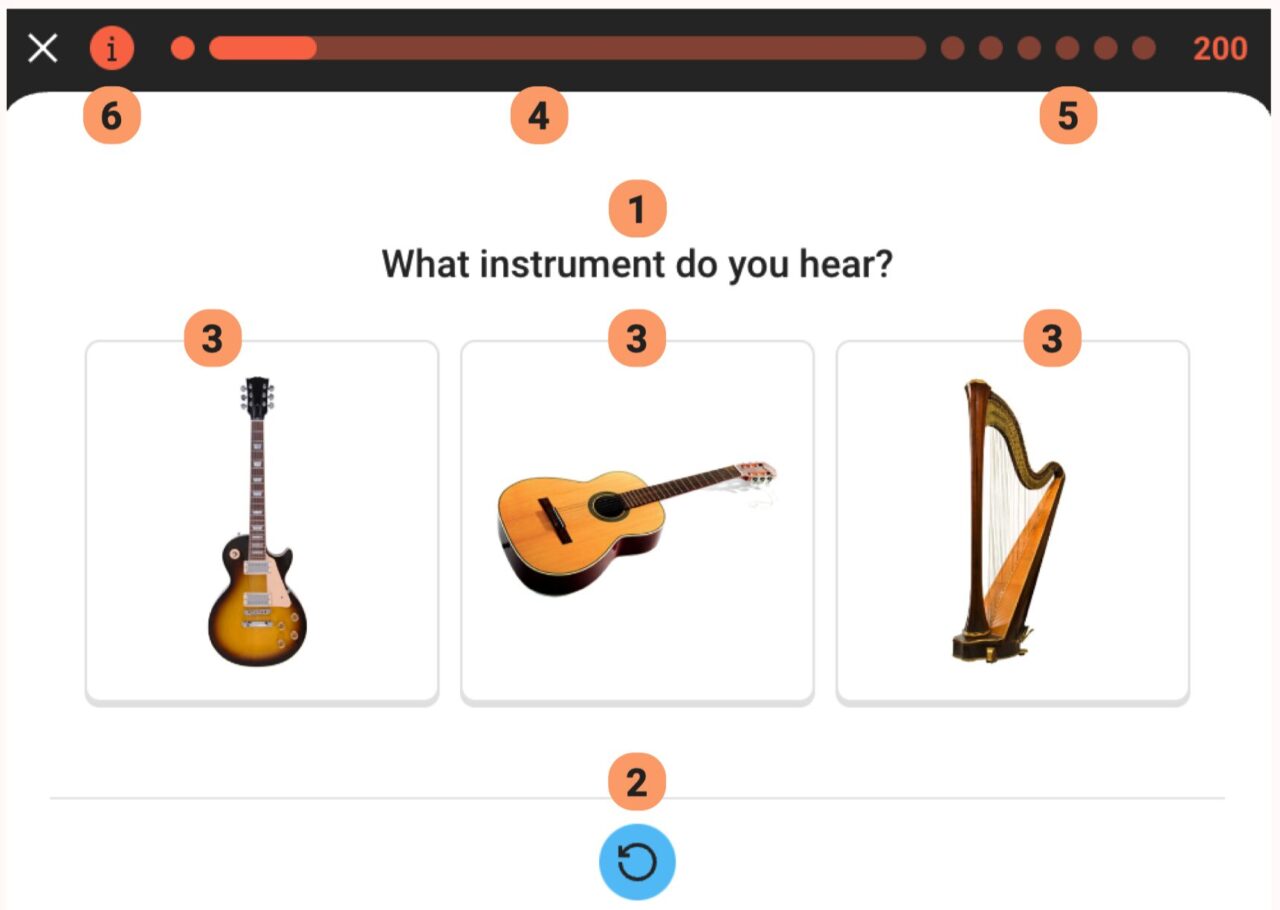
Task: Click the score value 200
Action: pyautogui.click(x=1220, y=48)
